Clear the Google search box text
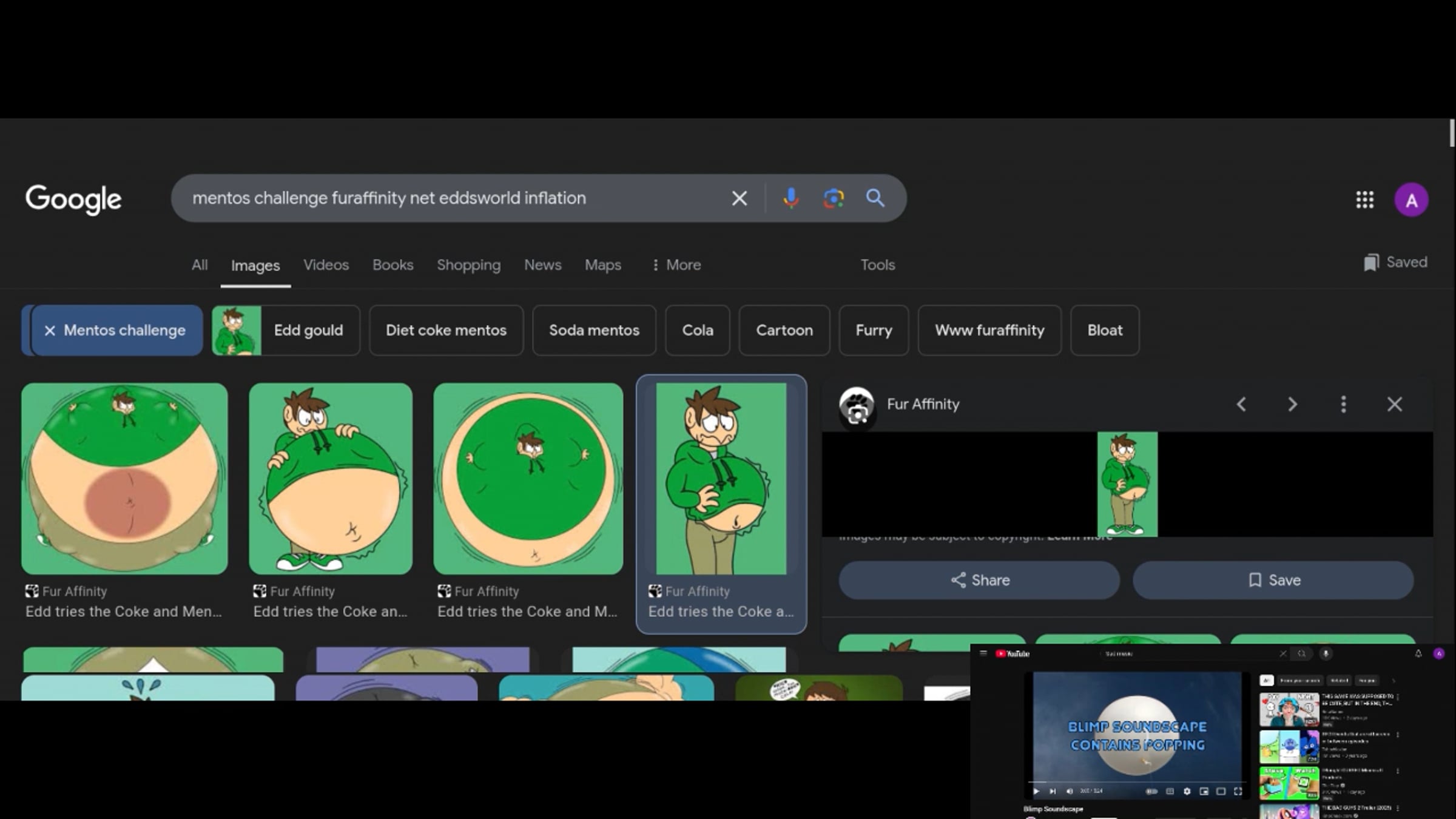 (739, 198)
